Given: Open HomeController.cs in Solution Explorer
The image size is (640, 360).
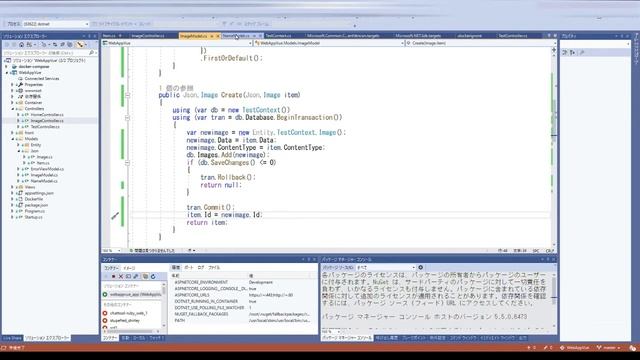Looking at the screenshot, I should (47, 115).
